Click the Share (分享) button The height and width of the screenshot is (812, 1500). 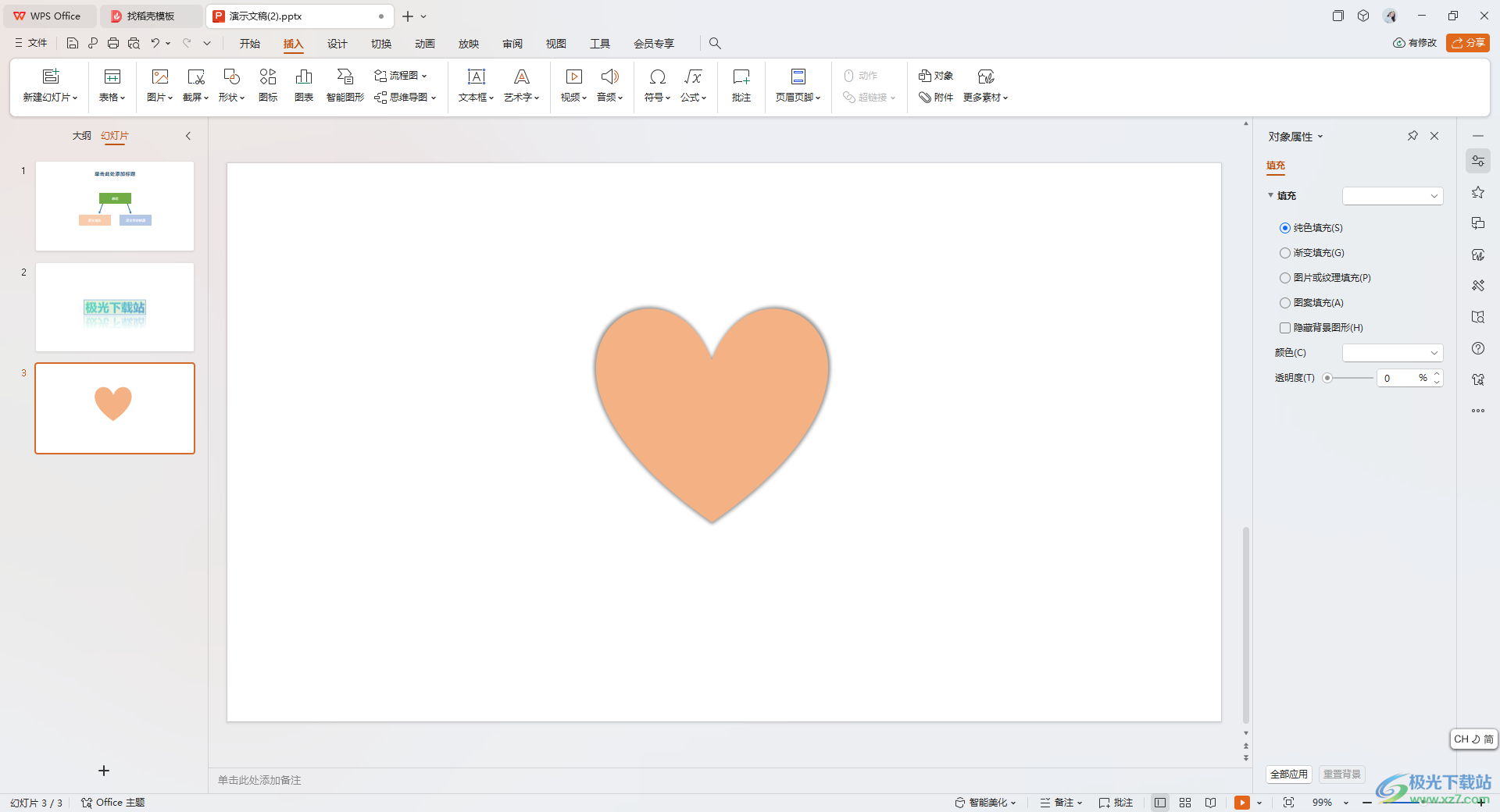tap(1468, 43)
